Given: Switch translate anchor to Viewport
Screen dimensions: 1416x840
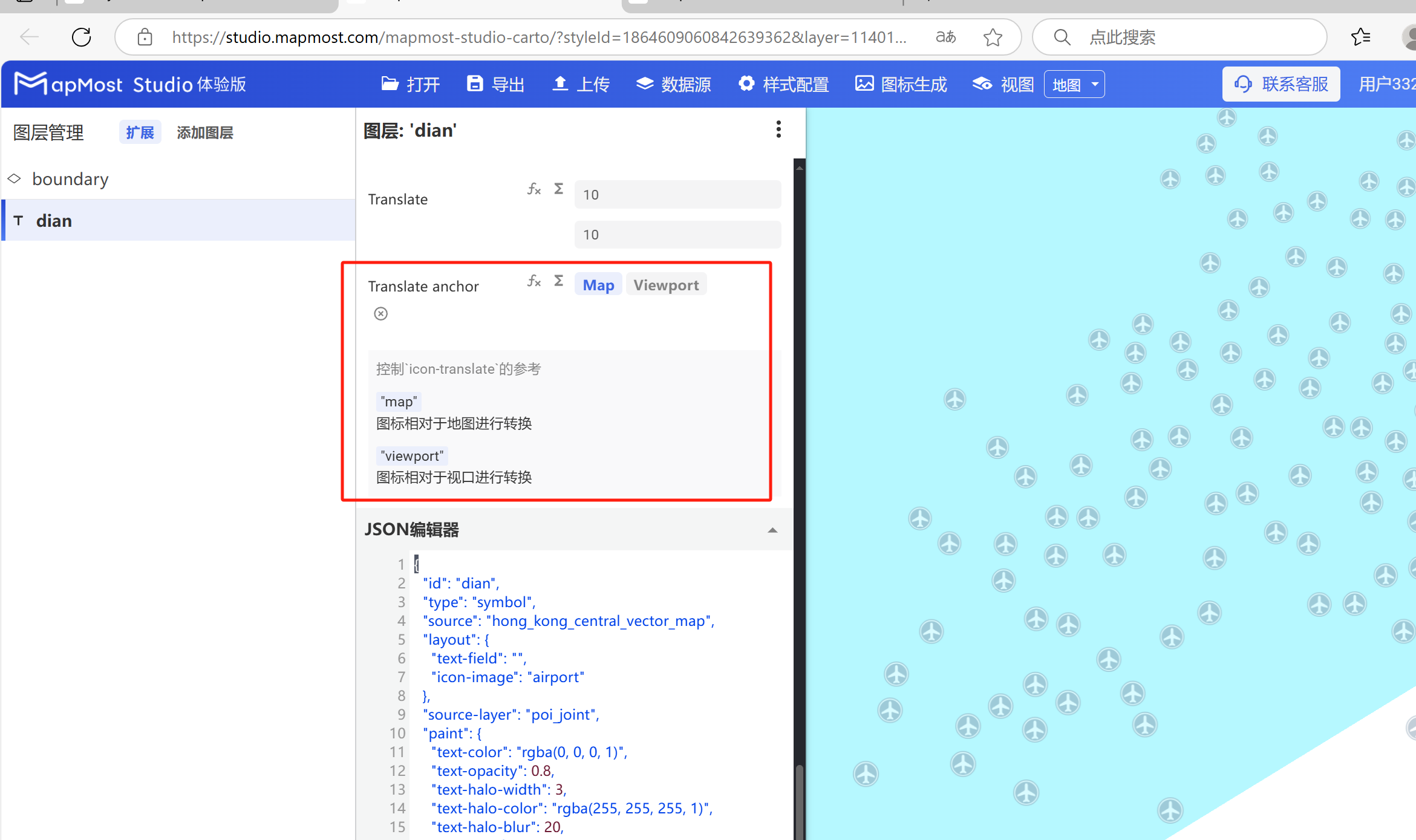Looking at the screenshot, I should (x=666, y=285).
